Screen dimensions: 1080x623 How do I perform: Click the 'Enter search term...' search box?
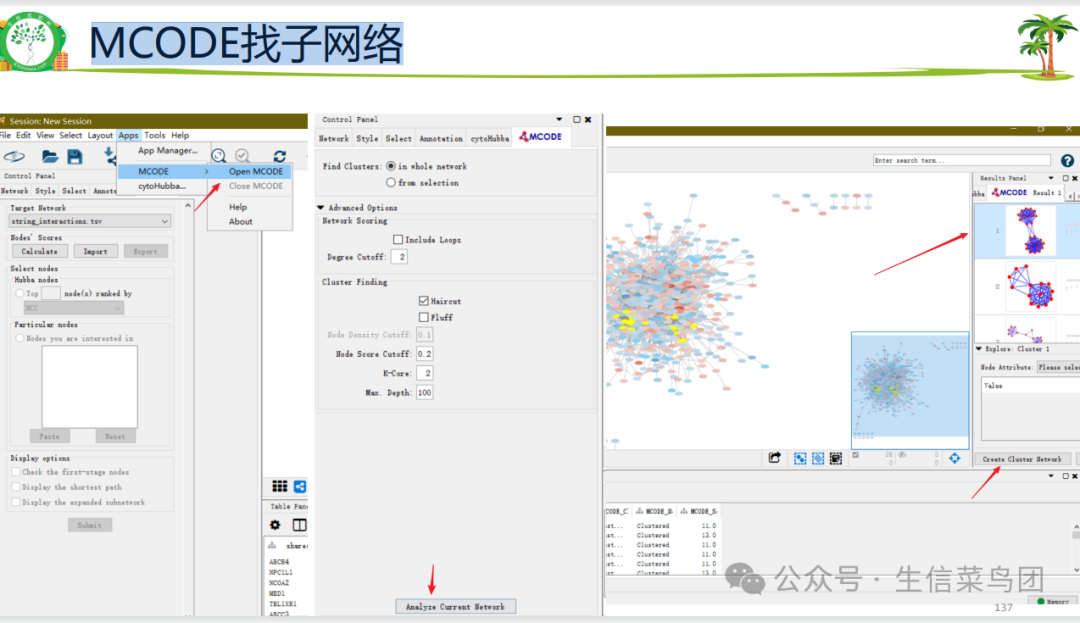click(962, 160)
